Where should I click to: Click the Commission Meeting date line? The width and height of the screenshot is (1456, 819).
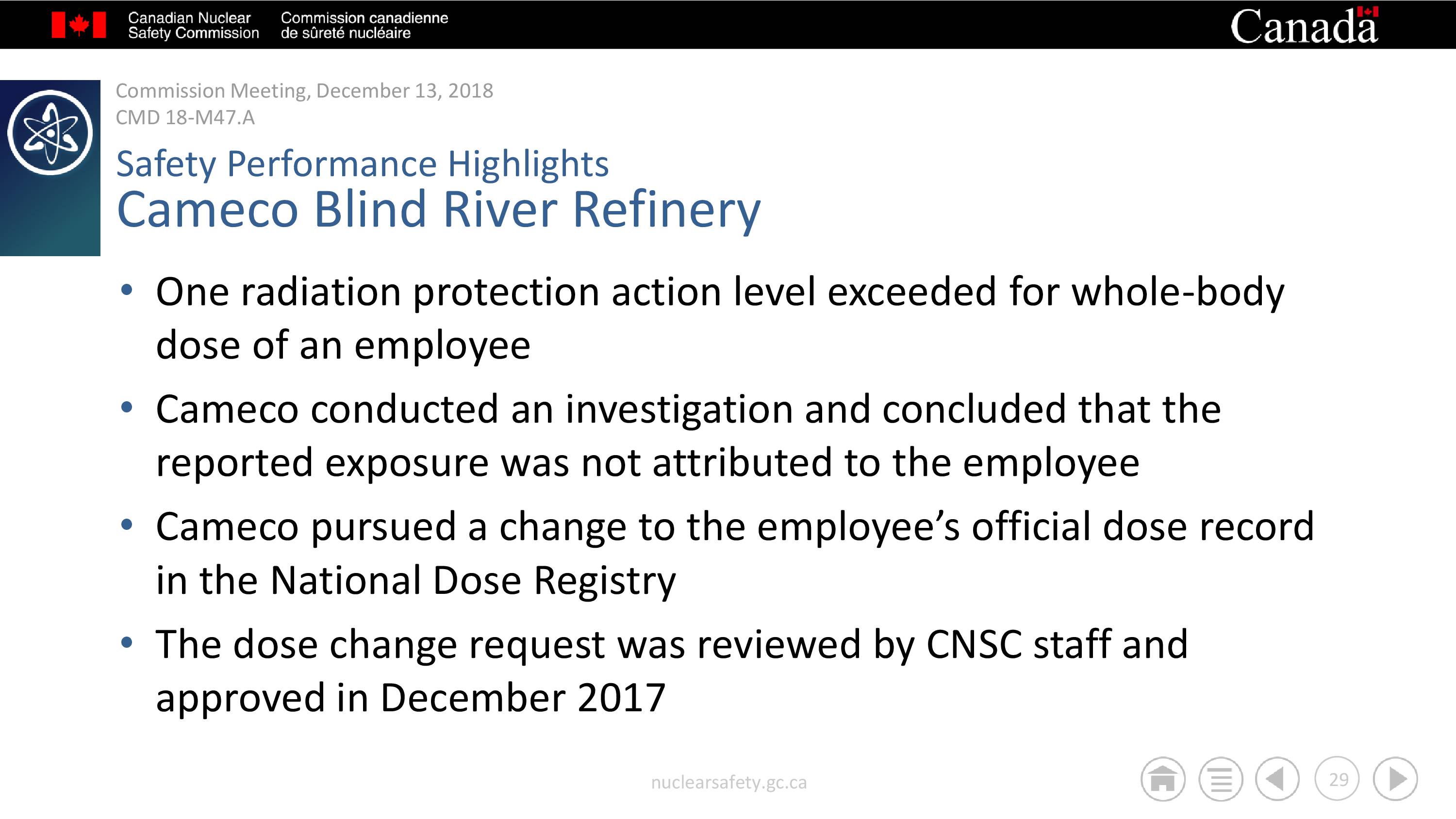(x=304, y=90)
